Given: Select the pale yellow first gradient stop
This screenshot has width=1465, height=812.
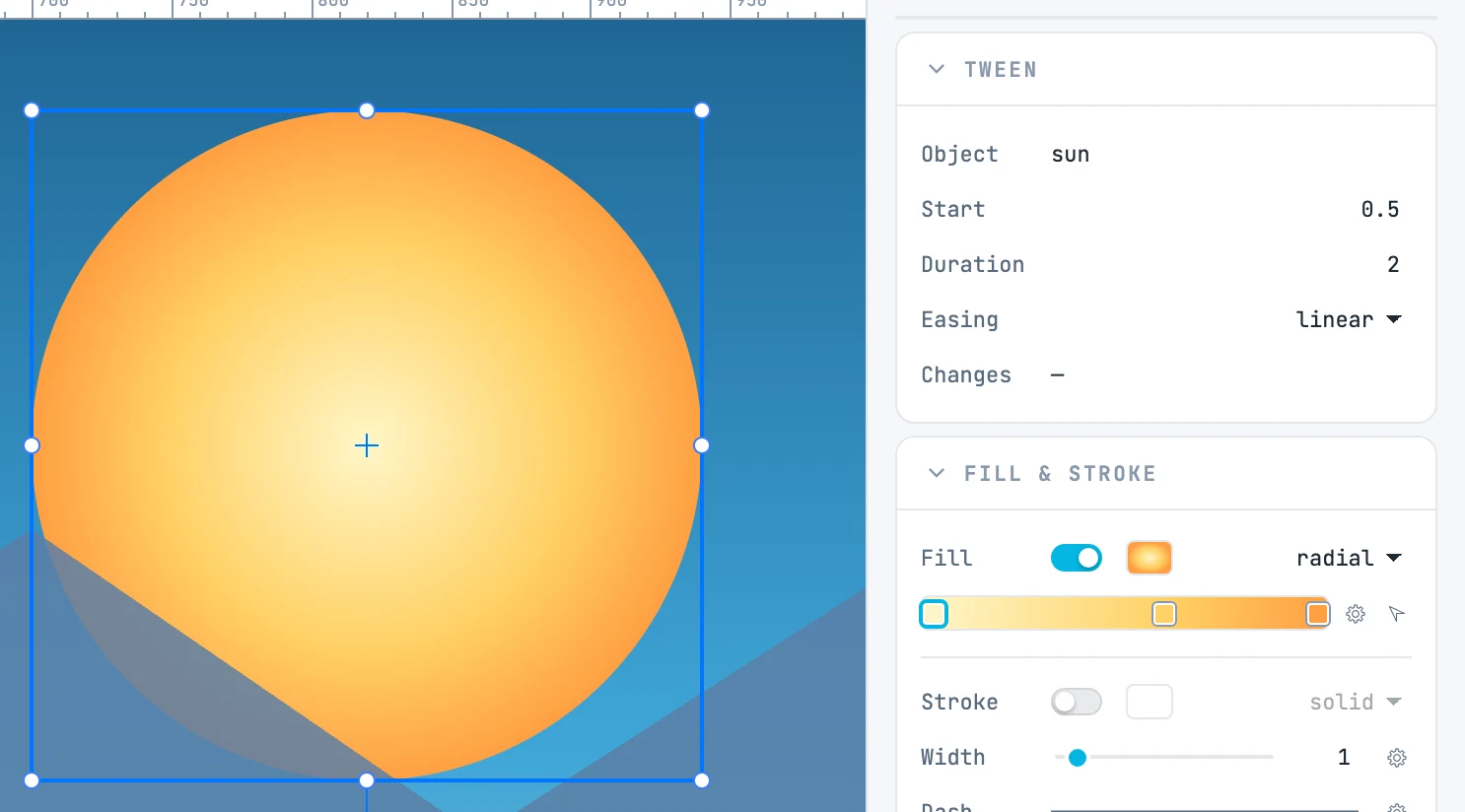Looking at the screenshot, I should [x=934, y=614].
